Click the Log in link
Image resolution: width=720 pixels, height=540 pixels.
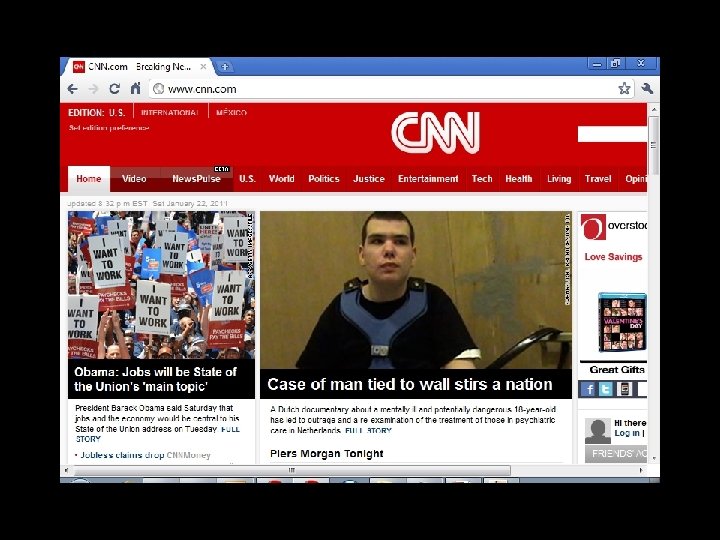click(627, 433)
